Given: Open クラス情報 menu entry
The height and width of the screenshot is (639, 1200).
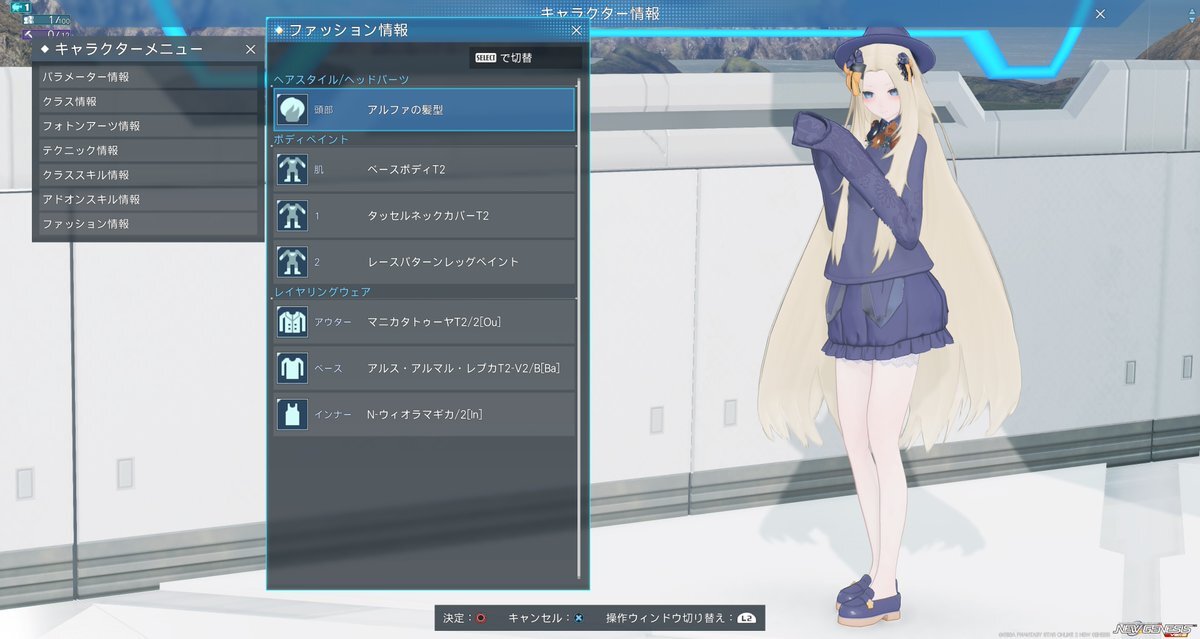Looking at the screenshot, I should pos(148,101).
